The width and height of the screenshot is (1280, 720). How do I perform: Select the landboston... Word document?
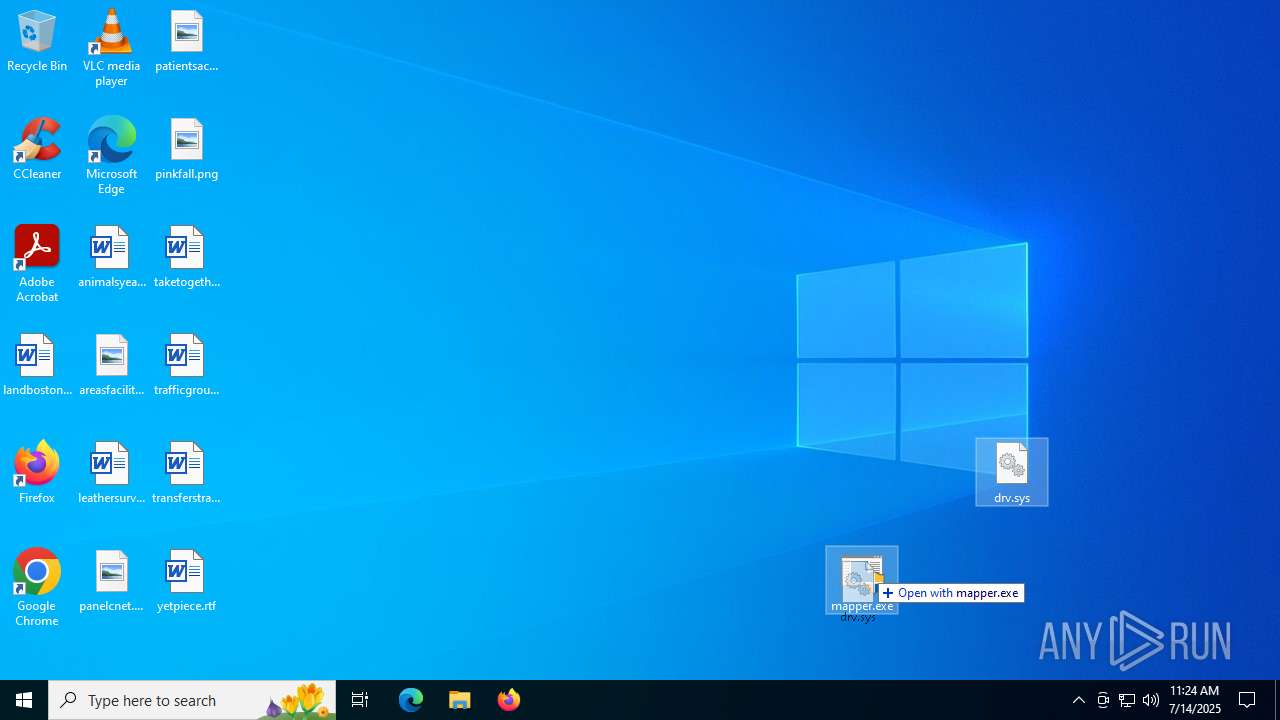37,366
